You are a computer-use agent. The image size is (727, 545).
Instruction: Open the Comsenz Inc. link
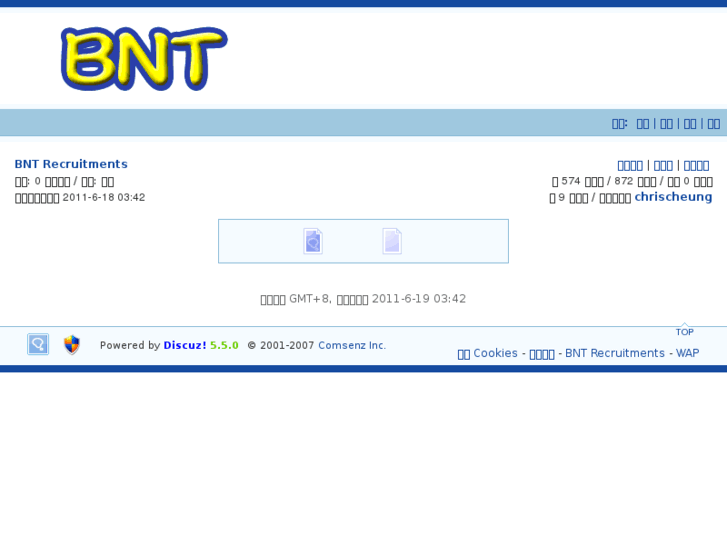pyautogui.click(x=352, y=346)
